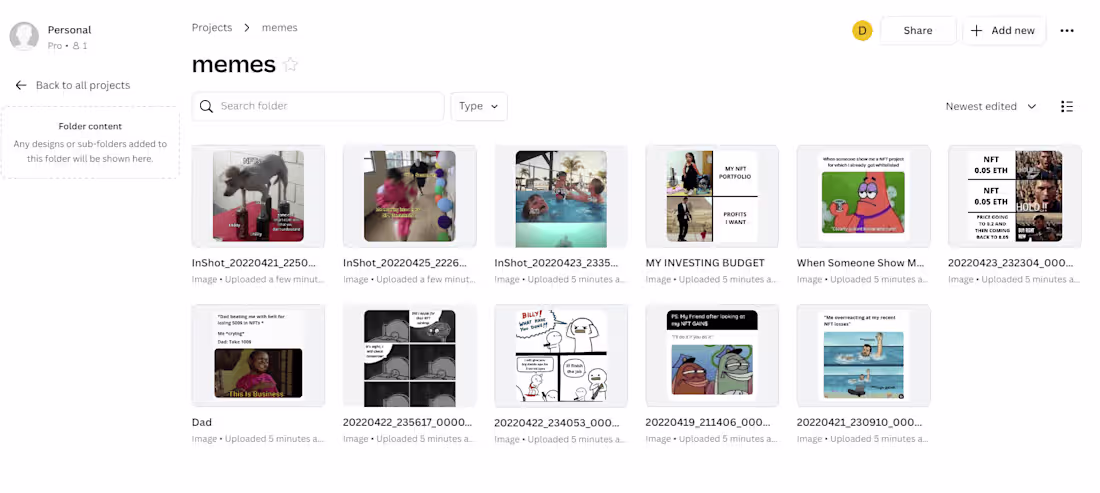Click the file name 20220423_232304_000...
The height and width of the screenshot is (493, 1100).
point(1011,264)
